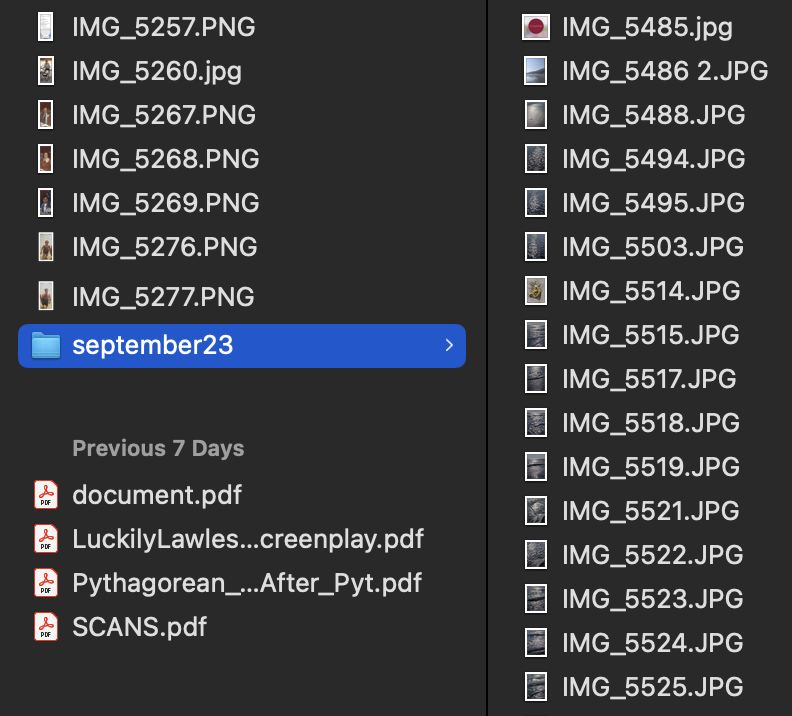792x716 pixels.
Task: Click the IMG_5488.JPG thumbnail icon
Action: pyautogui.click(x=537, y=115)
